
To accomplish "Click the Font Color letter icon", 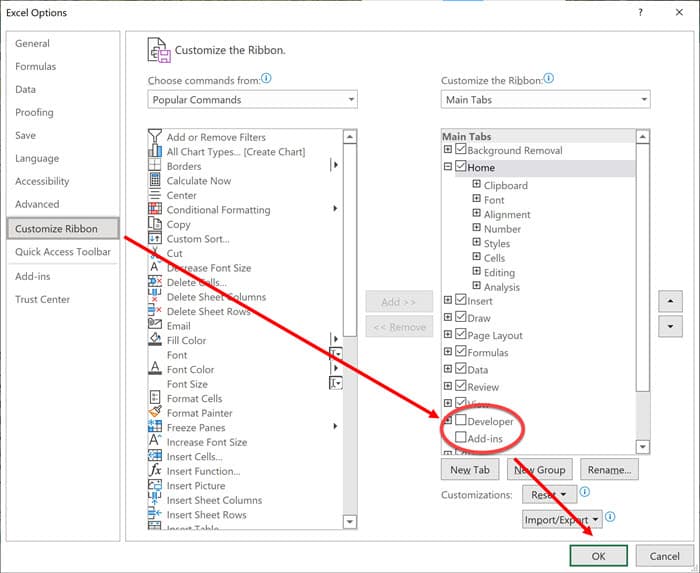I will click(155, 369).
